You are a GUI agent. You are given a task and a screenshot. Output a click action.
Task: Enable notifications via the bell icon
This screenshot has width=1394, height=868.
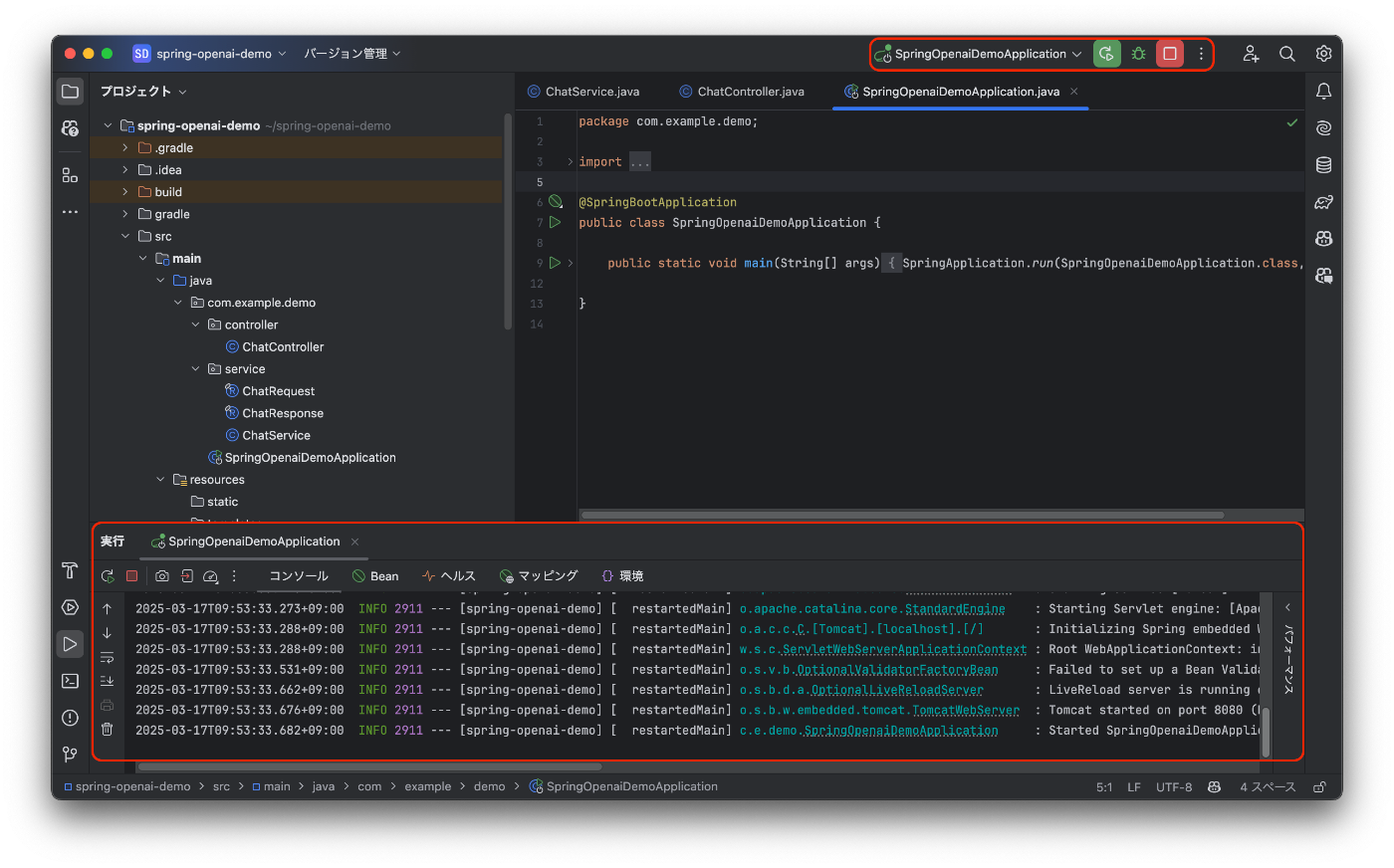coord(1323,91)
